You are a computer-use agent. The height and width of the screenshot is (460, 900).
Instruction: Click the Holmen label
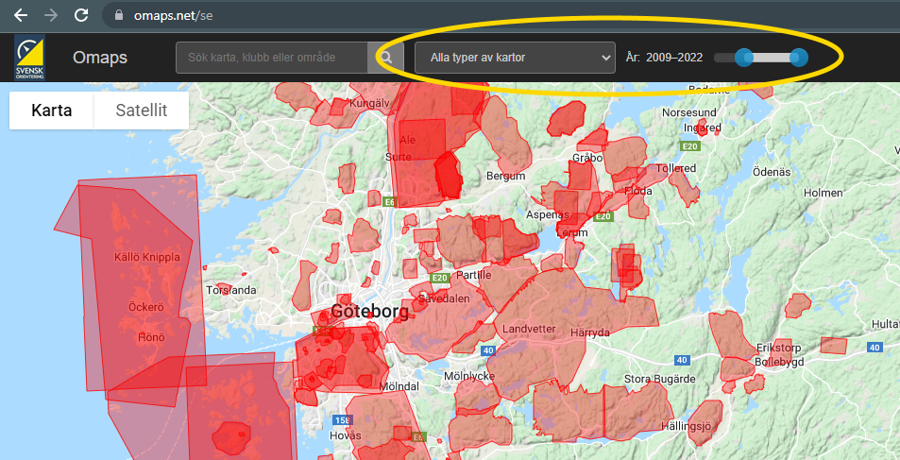click(824, 193)
